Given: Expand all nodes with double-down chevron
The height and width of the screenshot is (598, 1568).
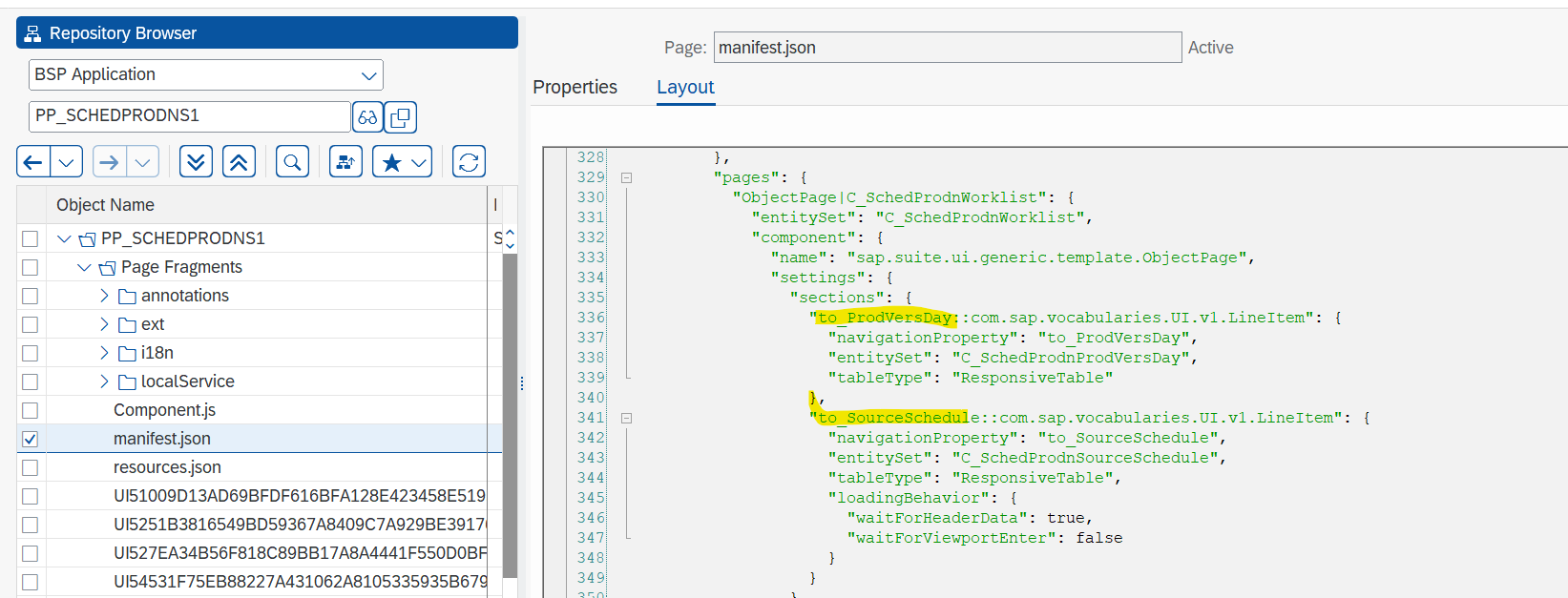Looking at the screenshot, I should tap(196, 162).
